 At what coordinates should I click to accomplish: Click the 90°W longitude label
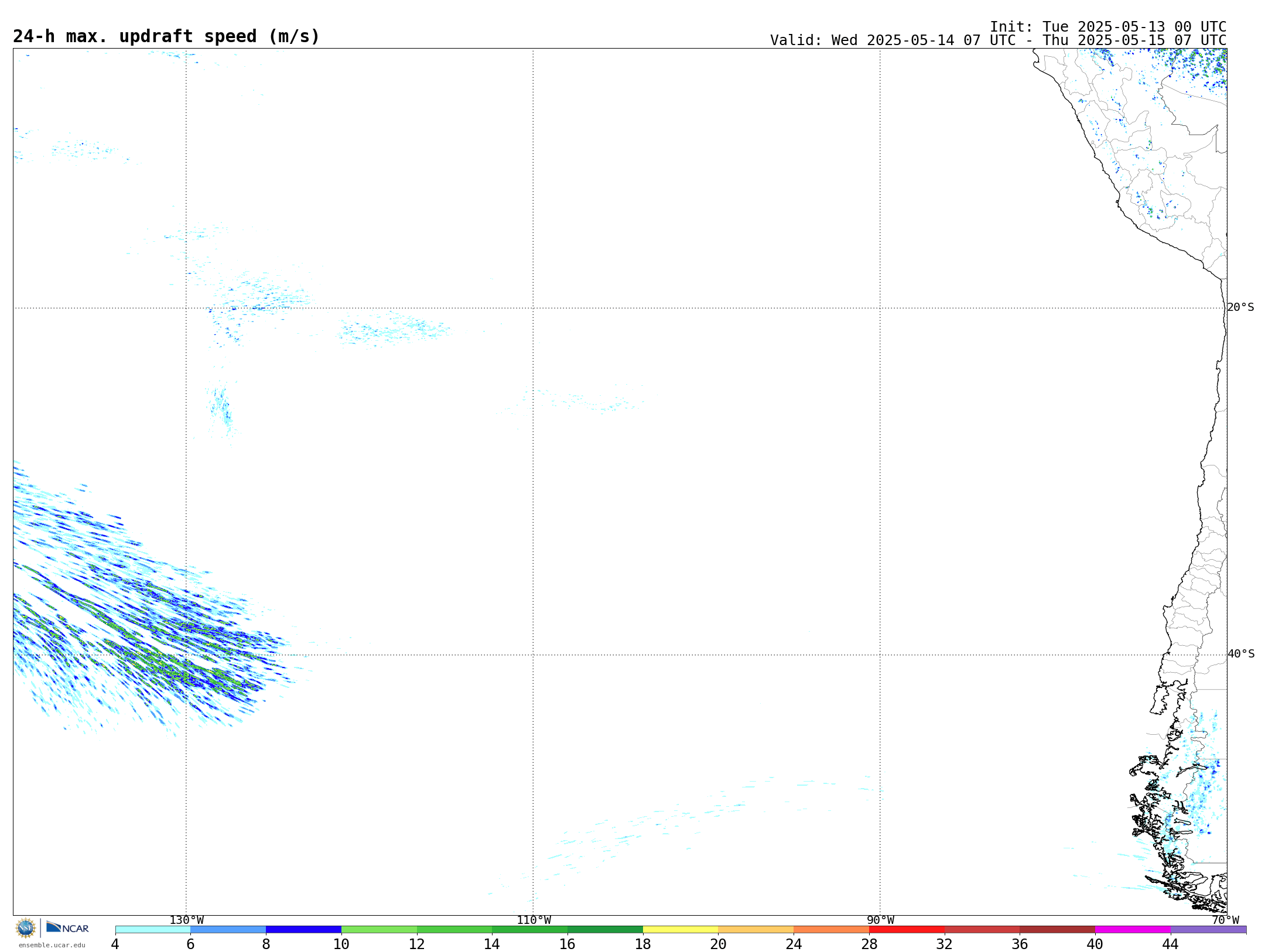point(880,920)
